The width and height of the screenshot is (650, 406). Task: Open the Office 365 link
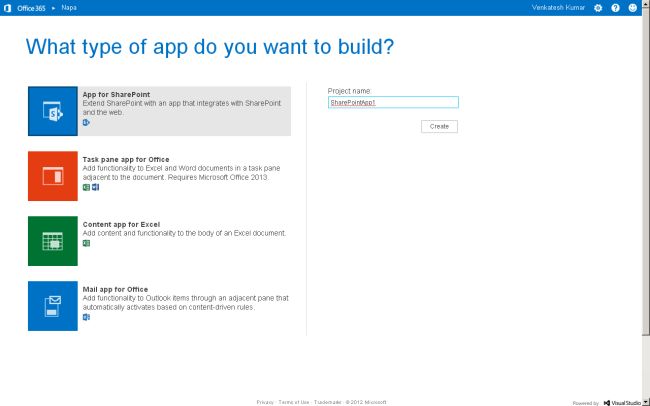[31, 8]
